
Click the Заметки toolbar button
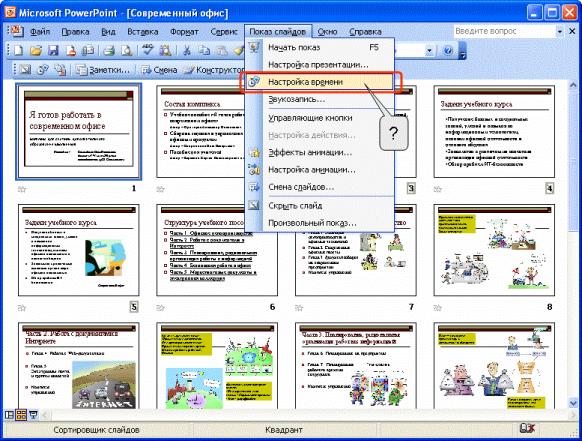click(103, 69)
